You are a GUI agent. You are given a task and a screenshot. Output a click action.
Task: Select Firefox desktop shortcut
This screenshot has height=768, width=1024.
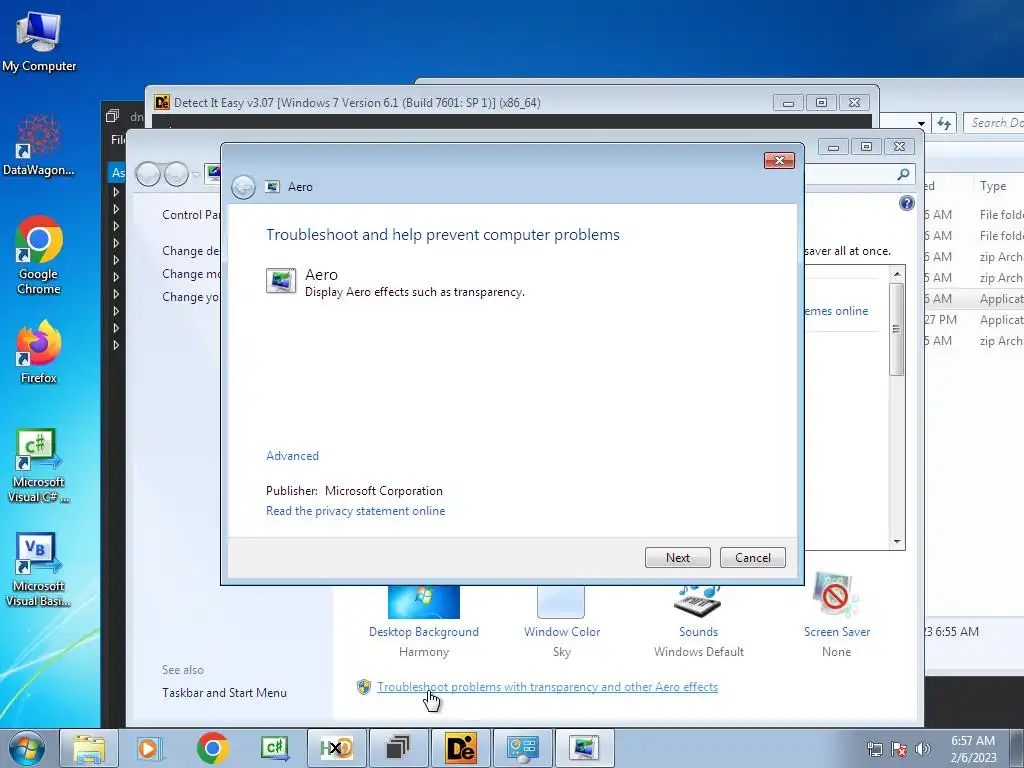coord(39,353)
